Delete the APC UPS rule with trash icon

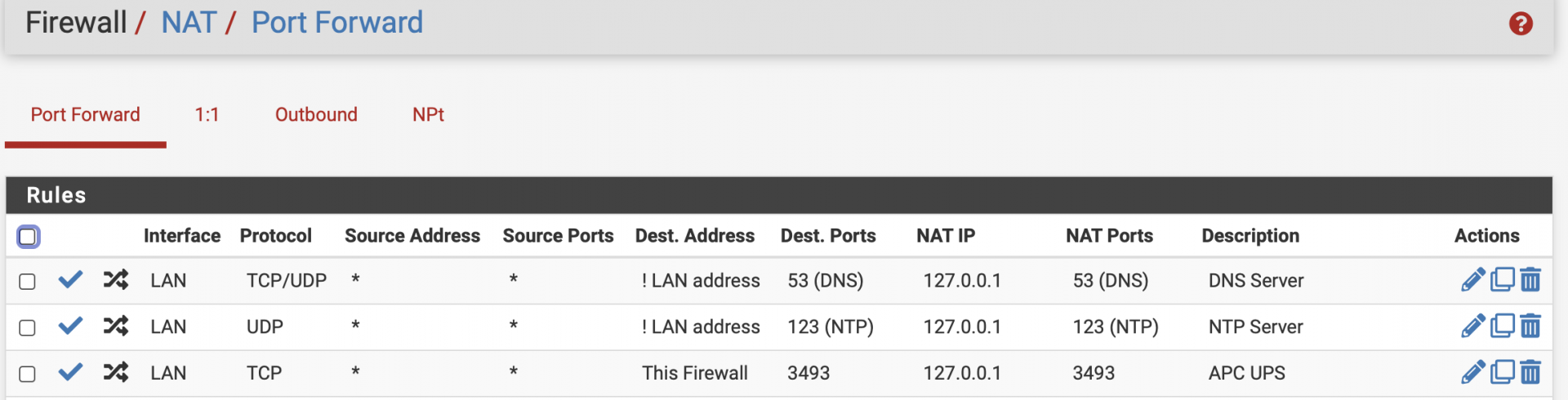1530,372
